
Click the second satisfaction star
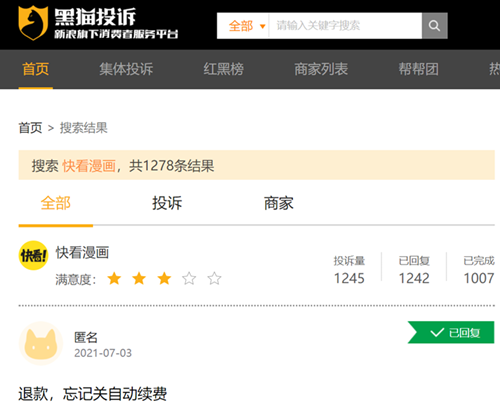139,278
